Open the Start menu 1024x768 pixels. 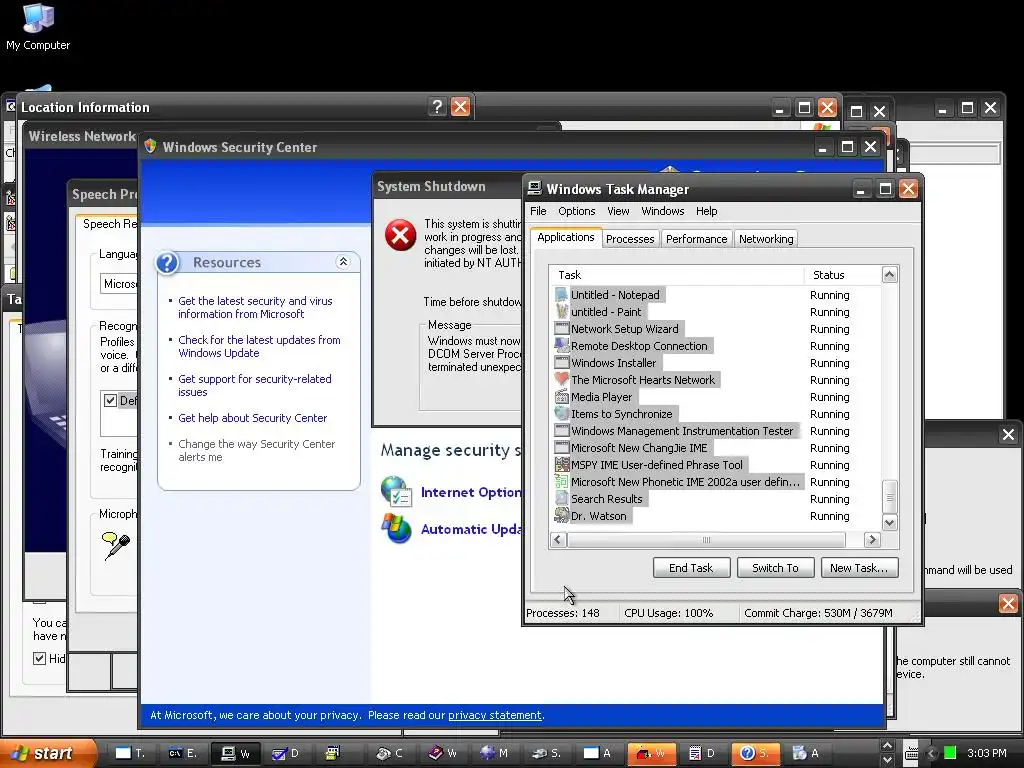(x=46, y=753)
